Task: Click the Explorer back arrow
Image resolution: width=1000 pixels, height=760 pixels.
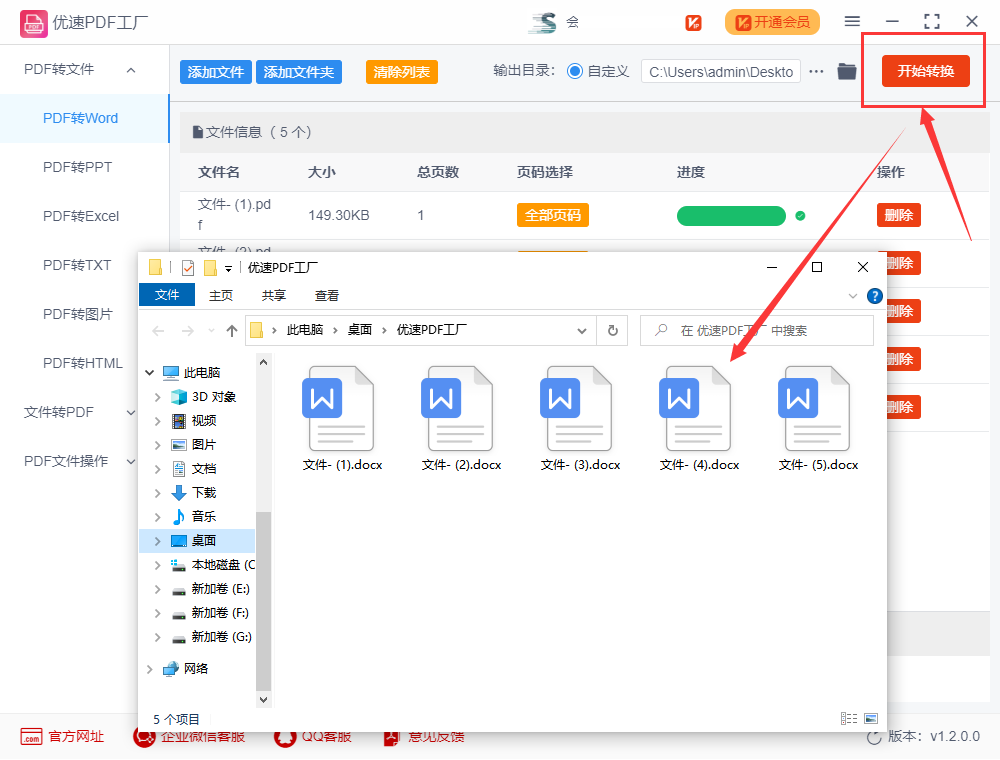Action: pos(158,330)
